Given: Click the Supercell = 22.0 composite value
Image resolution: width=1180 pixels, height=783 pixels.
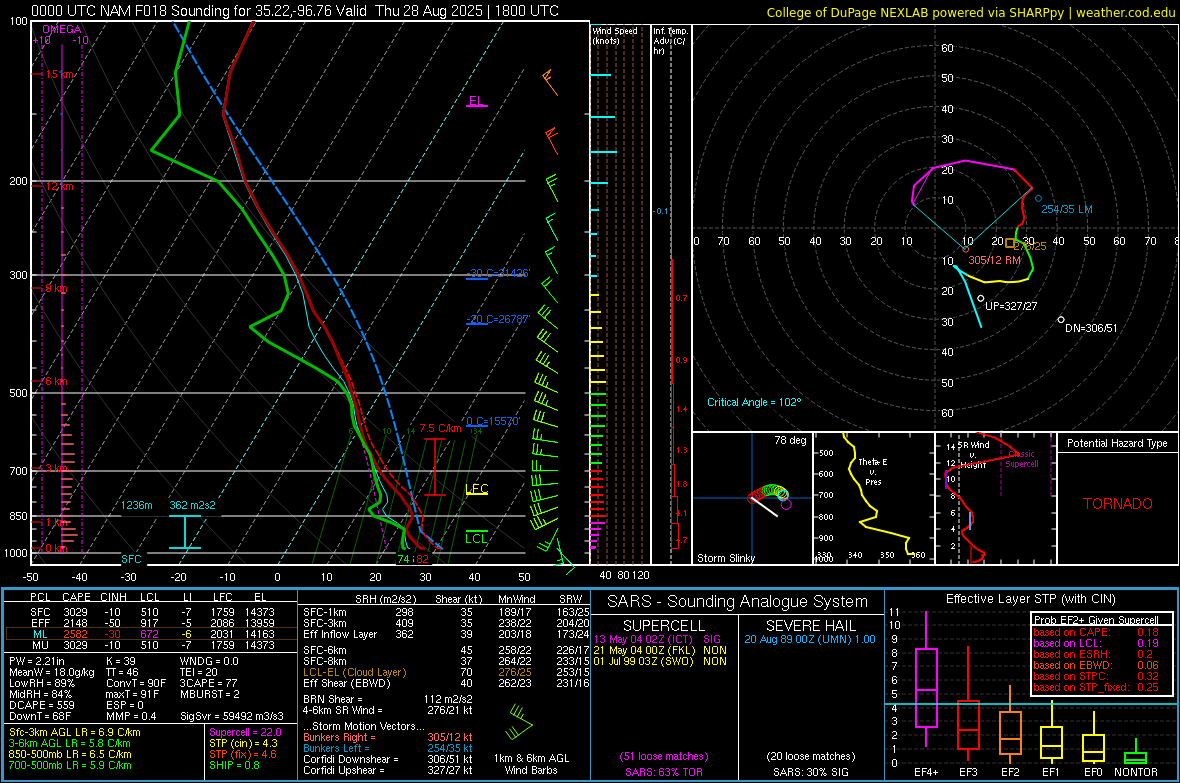Looking at the screenshot, I should pyautogui.click(x=245, y=732).
